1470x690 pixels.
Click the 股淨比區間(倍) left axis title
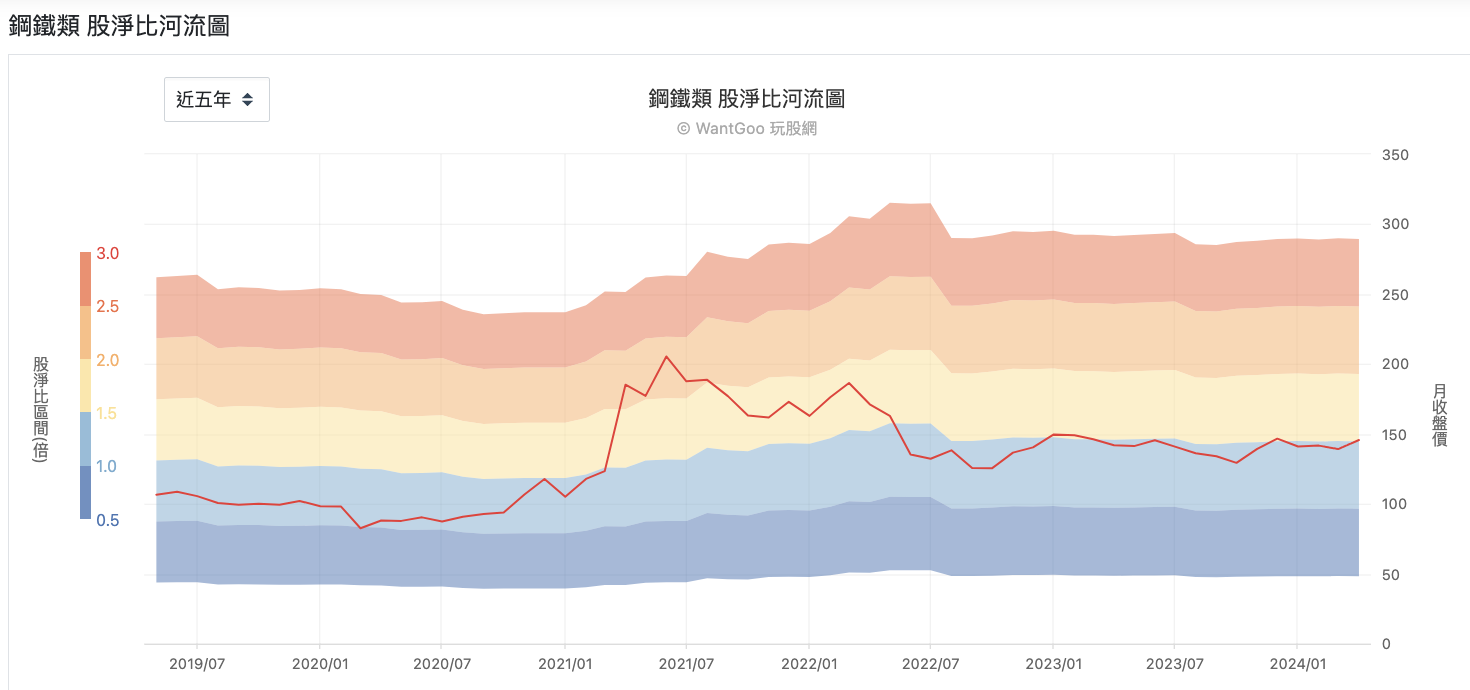tap(40, 409)
